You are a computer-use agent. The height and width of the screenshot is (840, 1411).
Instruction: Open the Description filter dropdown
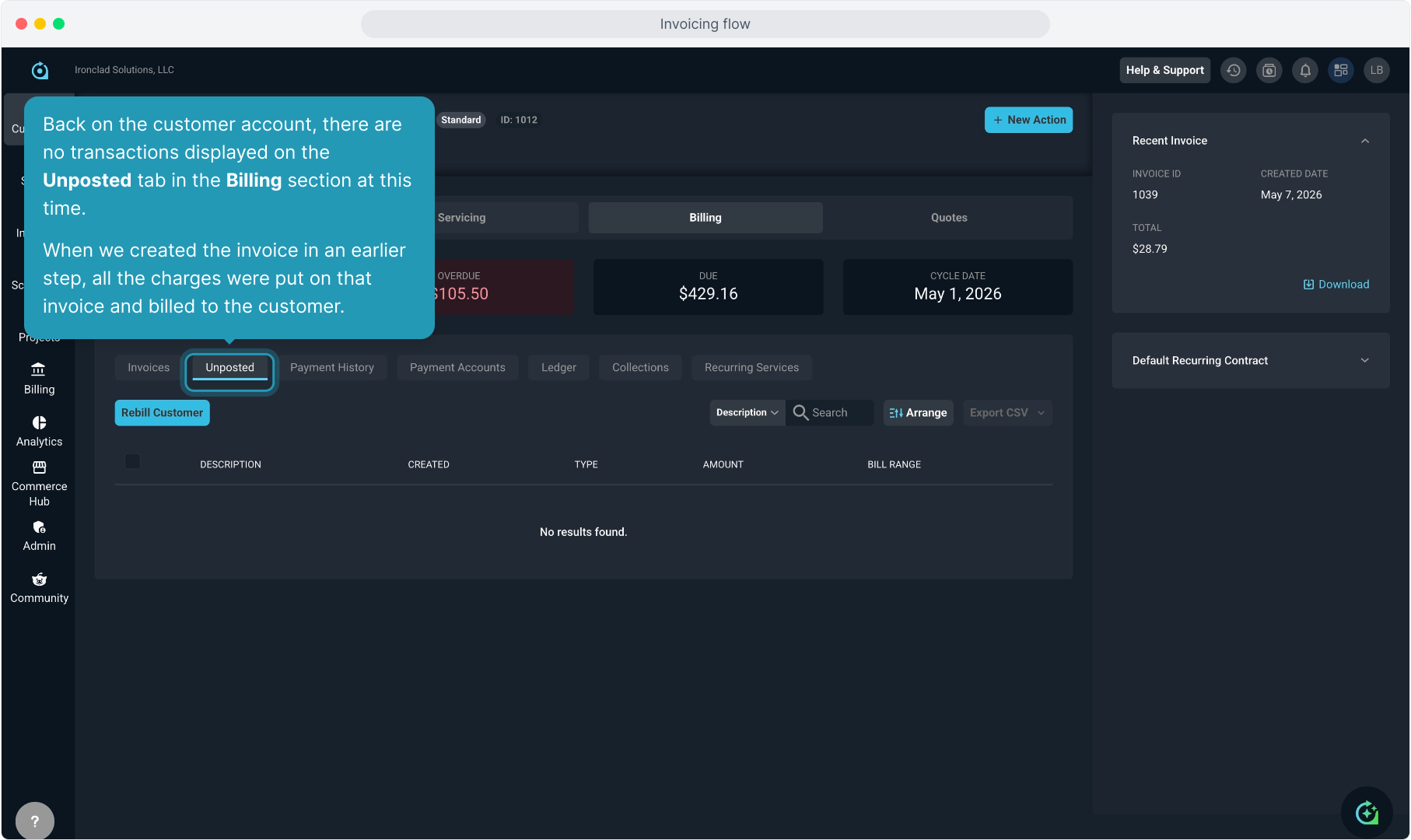pyautogui.click(x=747, y=412)
